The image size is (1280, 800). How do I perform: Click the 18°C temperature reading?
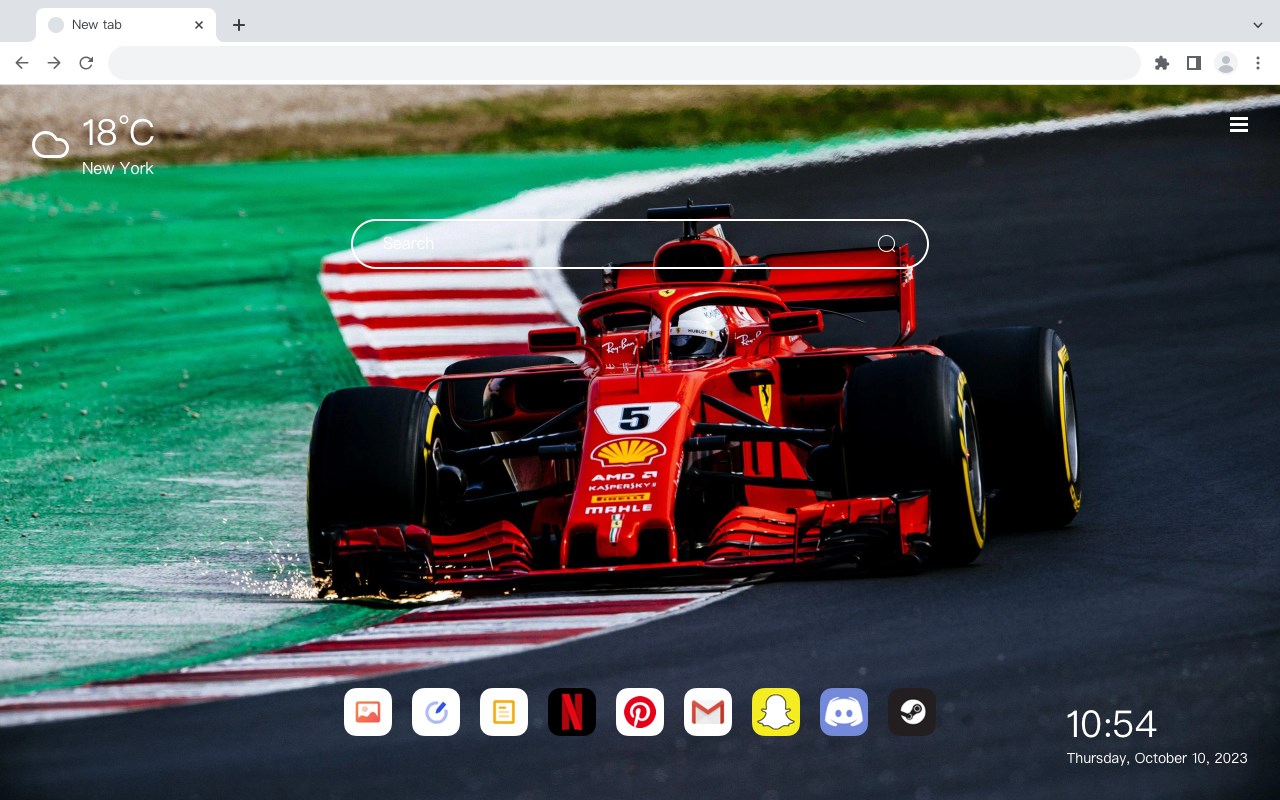[118, 133]
